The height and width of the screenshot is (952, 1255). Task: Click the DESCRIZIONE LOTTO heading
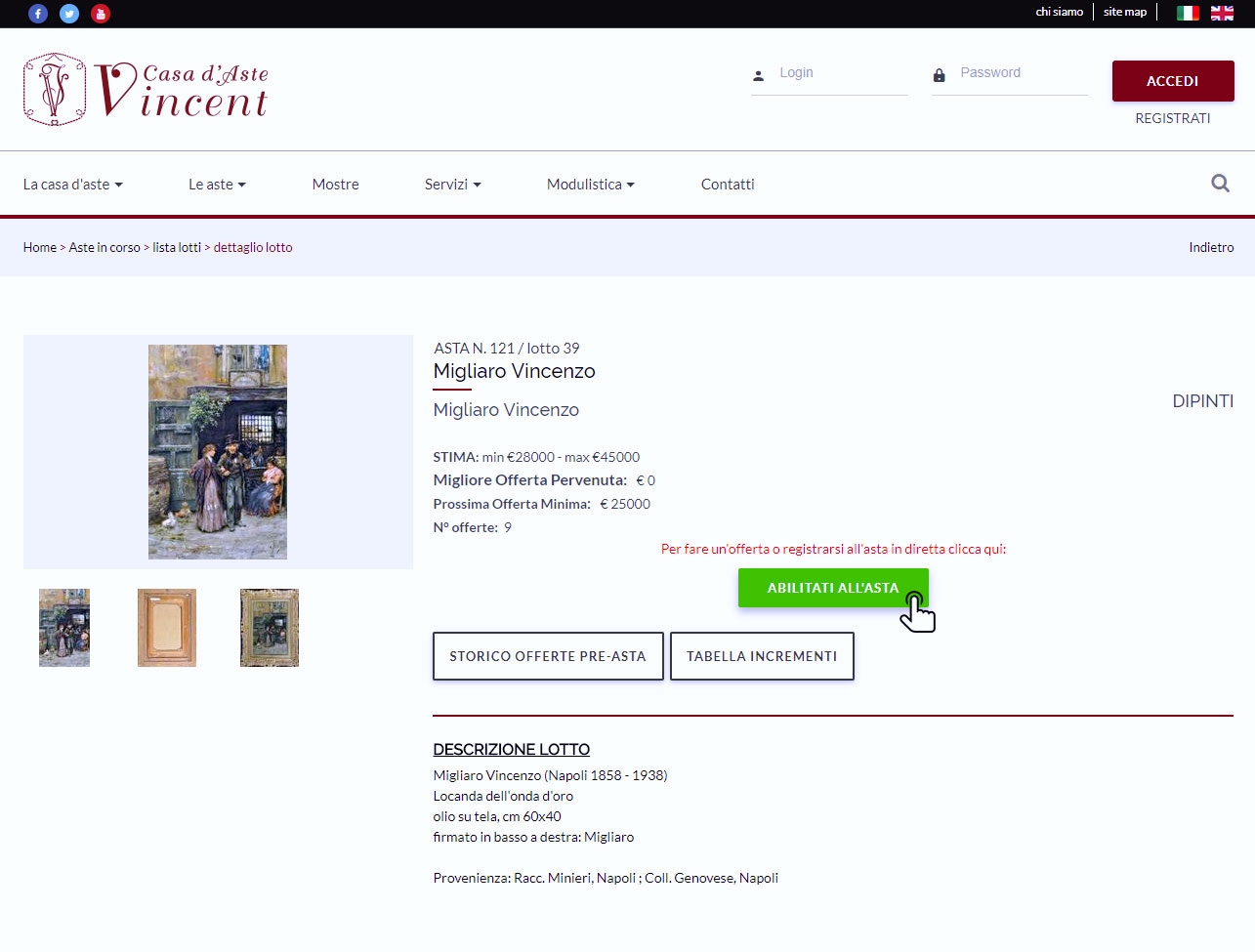tap(512, 750)
